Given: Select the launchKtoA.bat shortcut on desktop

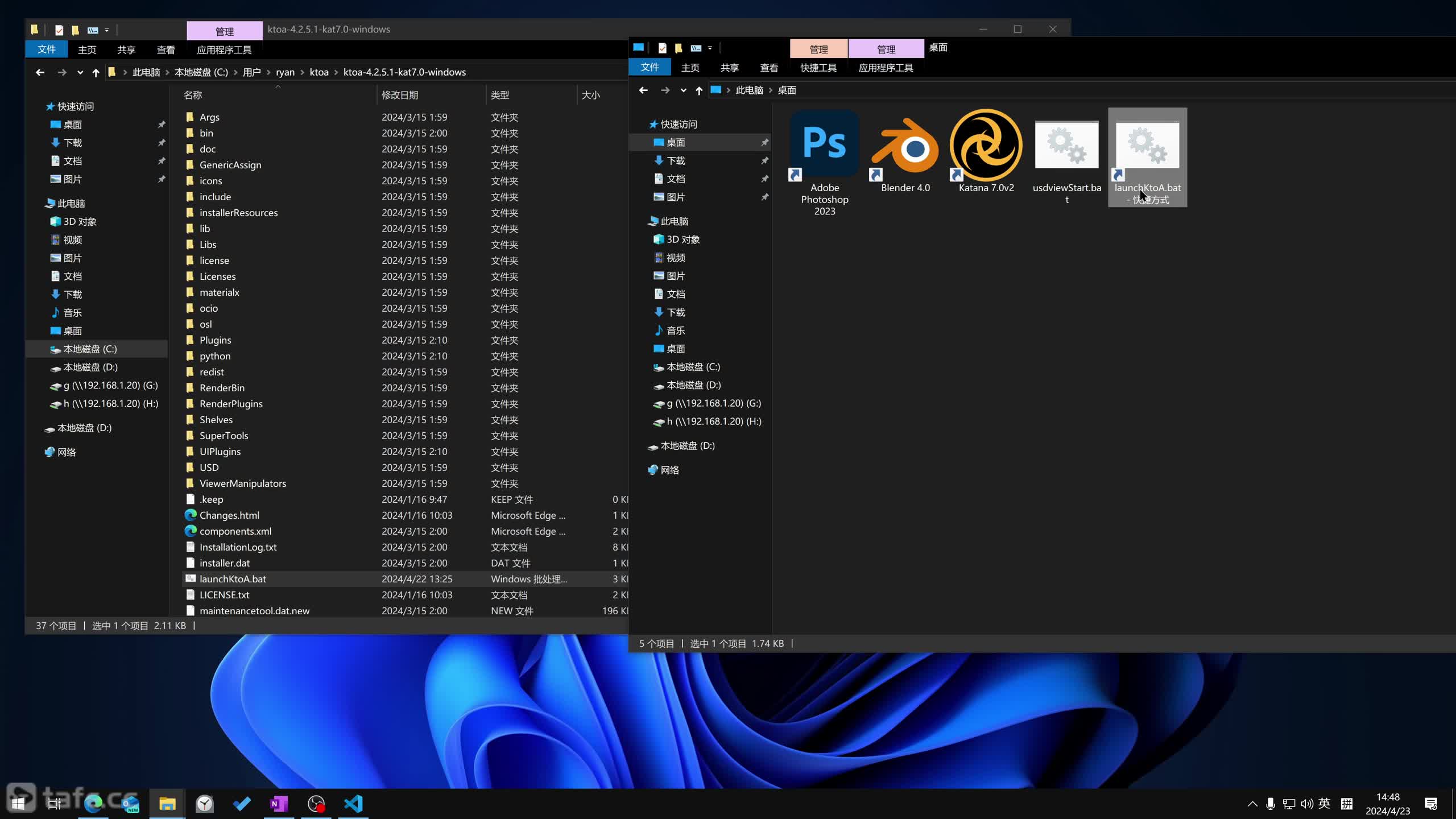Looking at the screenshot, I should tap(1147, 157).
